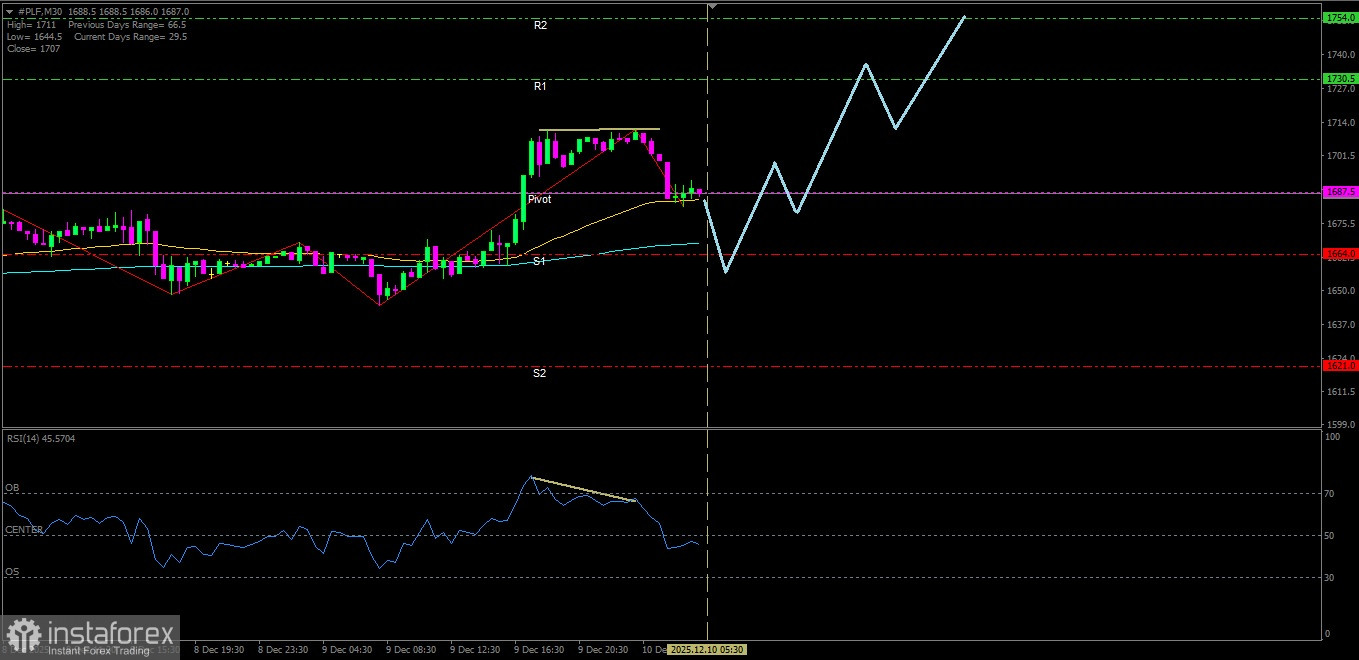Click the 30 level on RSI scale
This screenshot has height=660, width=1359.
(1331, 577)
